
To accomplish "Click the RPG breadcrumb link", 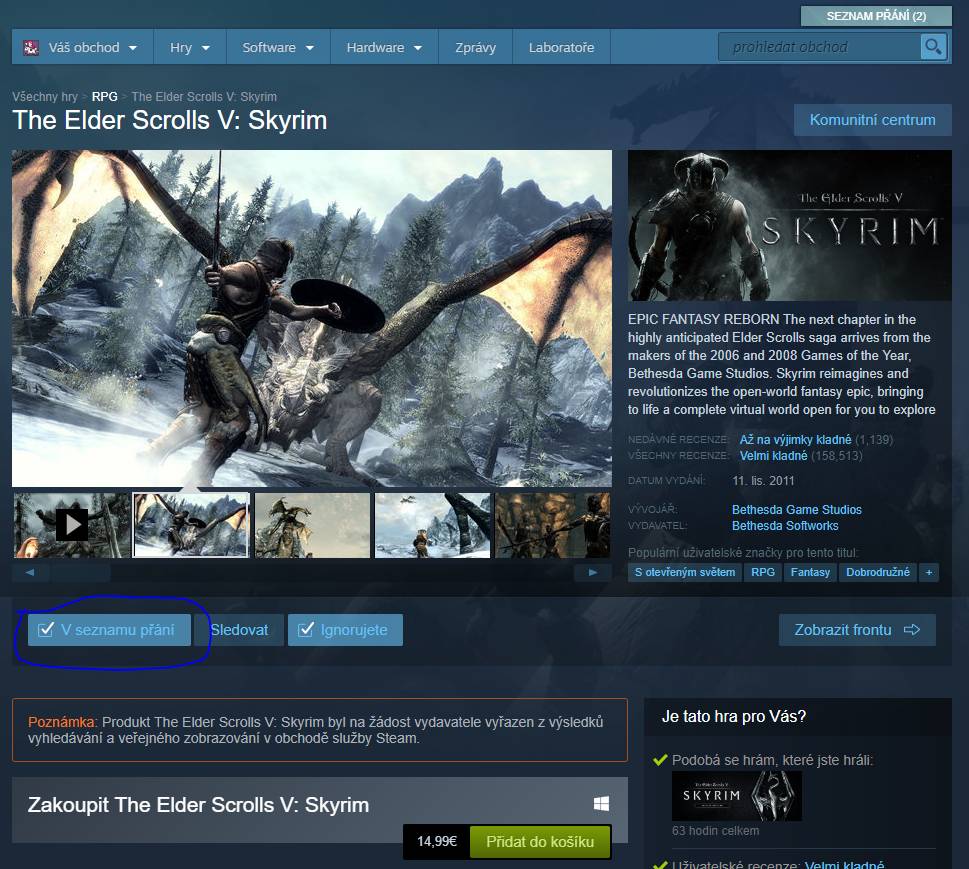I will coord(104,96).
